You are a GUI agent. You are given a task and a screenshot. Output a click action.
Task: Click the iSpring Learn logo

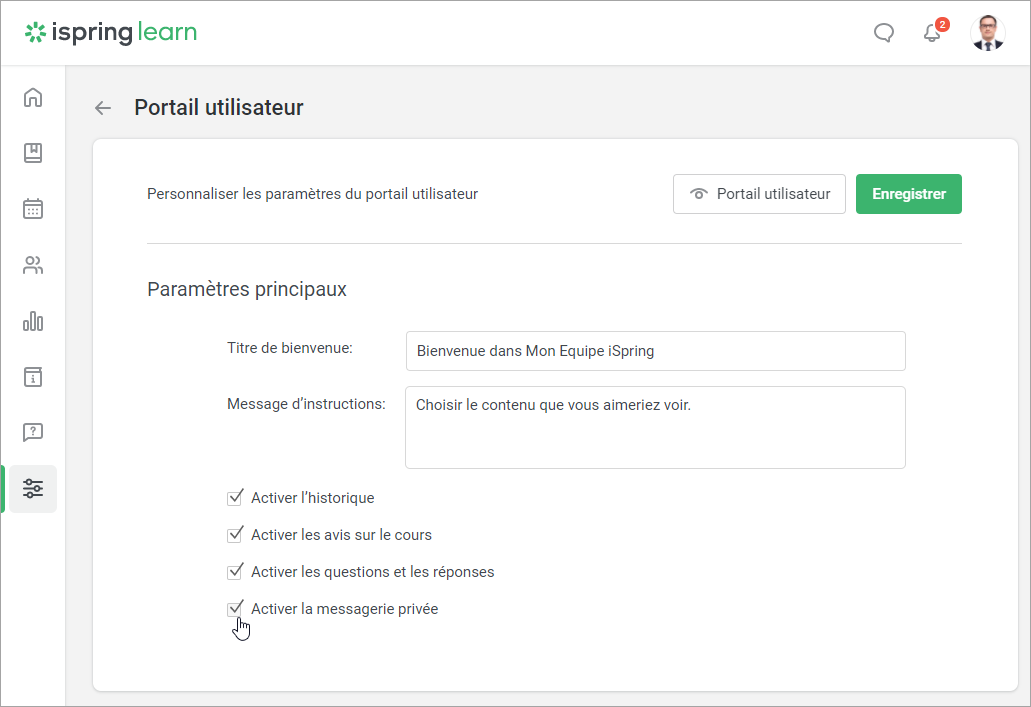pos(110,32)
